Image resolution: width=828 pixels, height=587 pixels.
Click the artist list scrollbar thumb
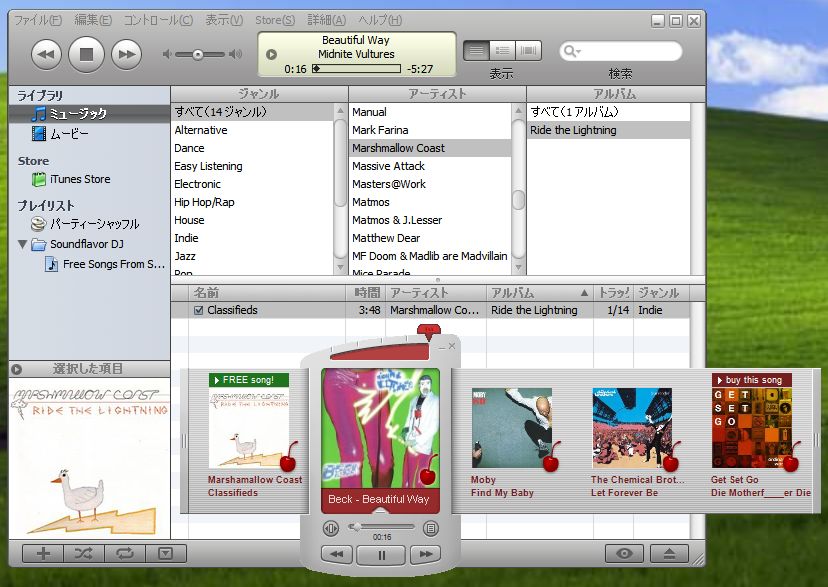[x=519, y=201]
